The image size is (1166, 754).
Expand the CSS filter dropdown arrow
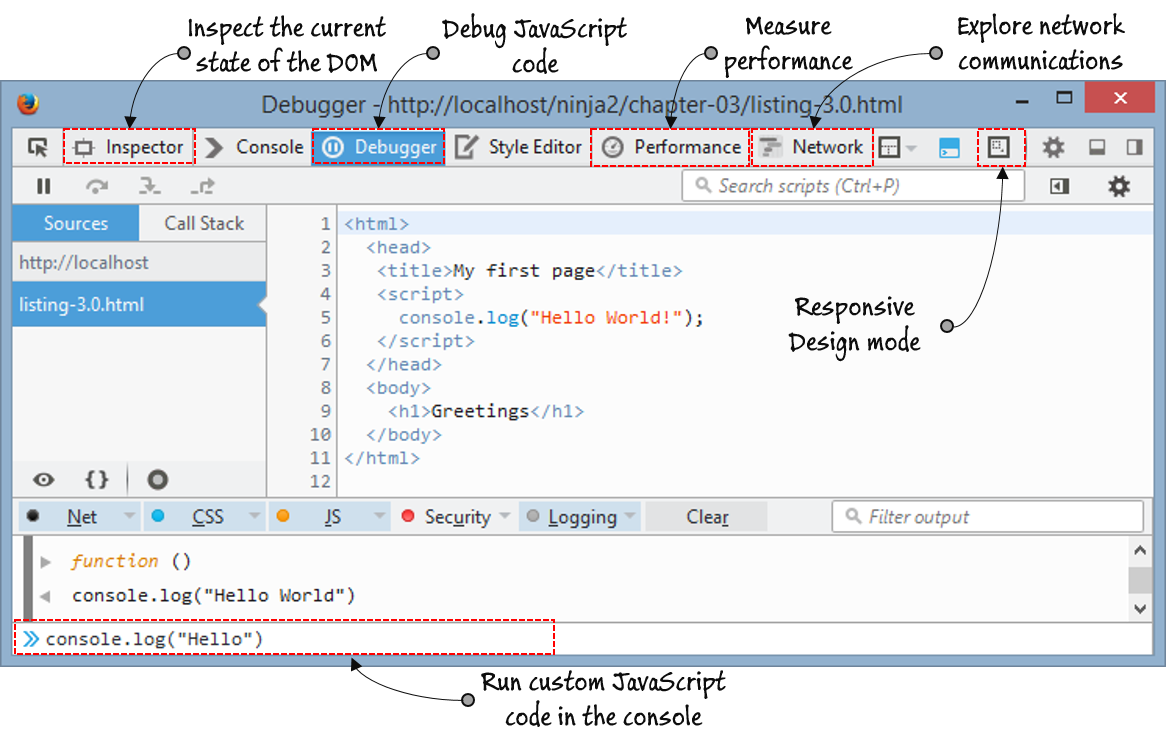(254, 515)
